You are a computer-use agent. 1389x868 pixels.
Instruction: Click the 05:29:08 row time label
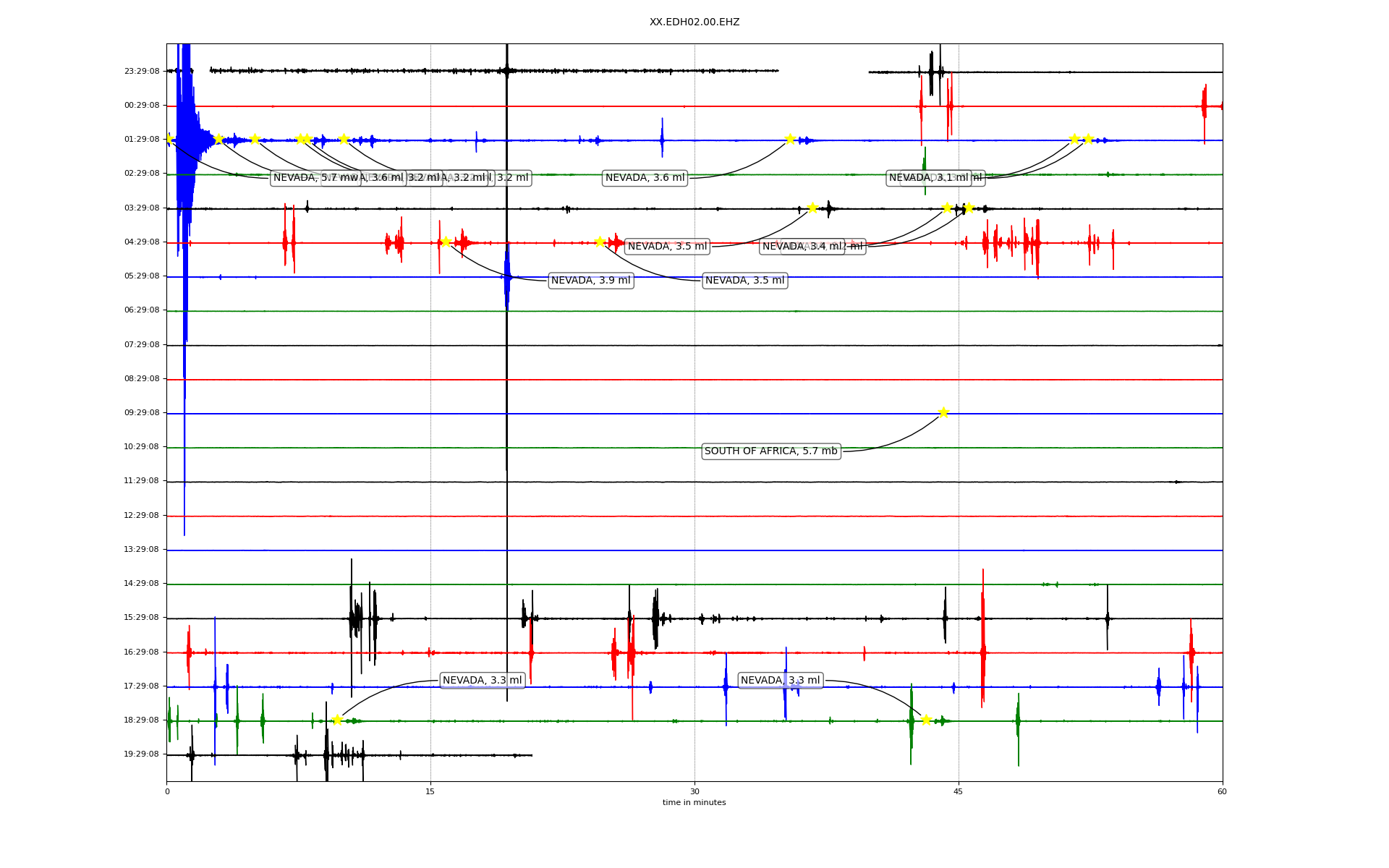(142, 276)
